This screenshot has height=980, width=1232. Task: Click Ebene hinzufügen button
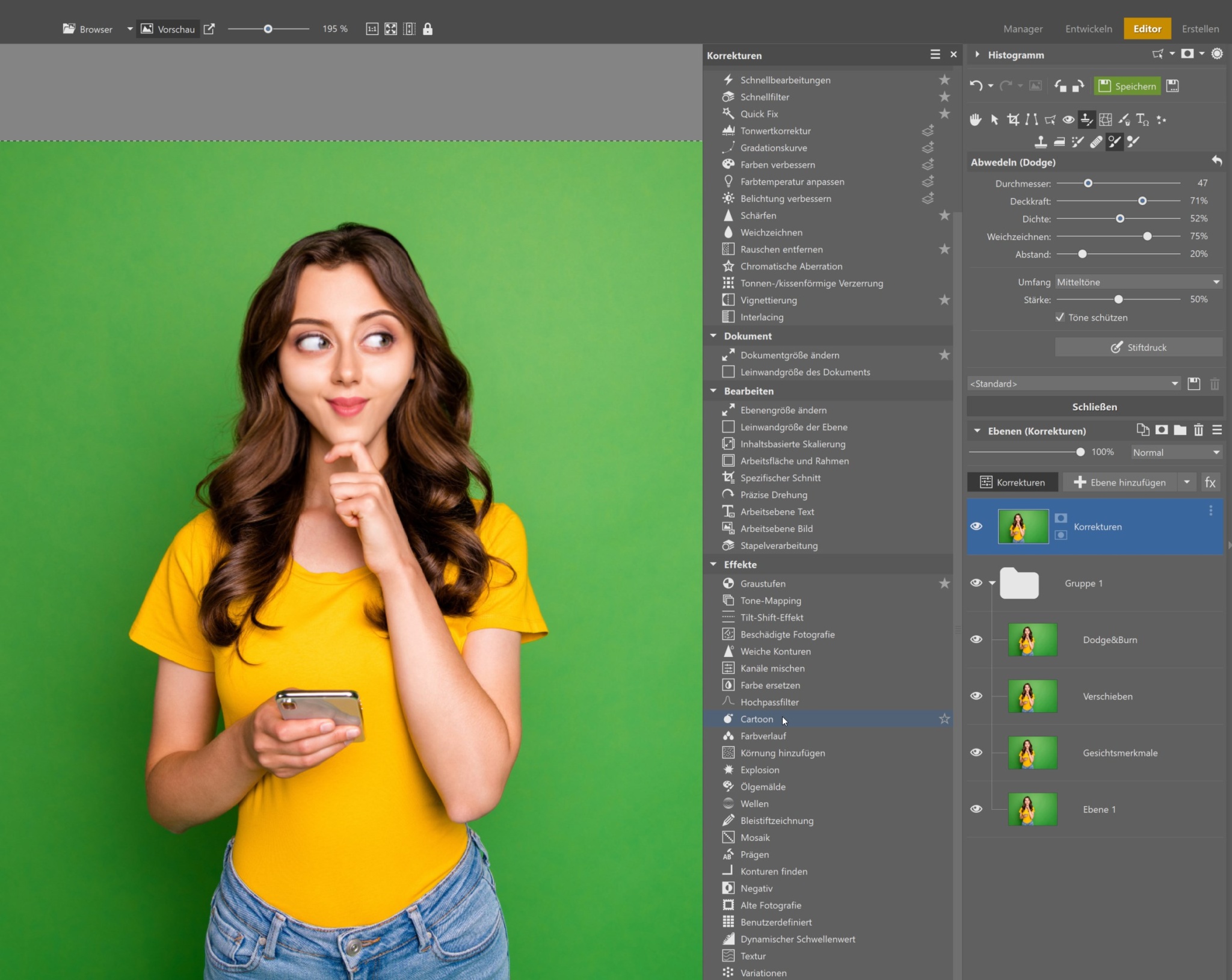(1120, 482)
